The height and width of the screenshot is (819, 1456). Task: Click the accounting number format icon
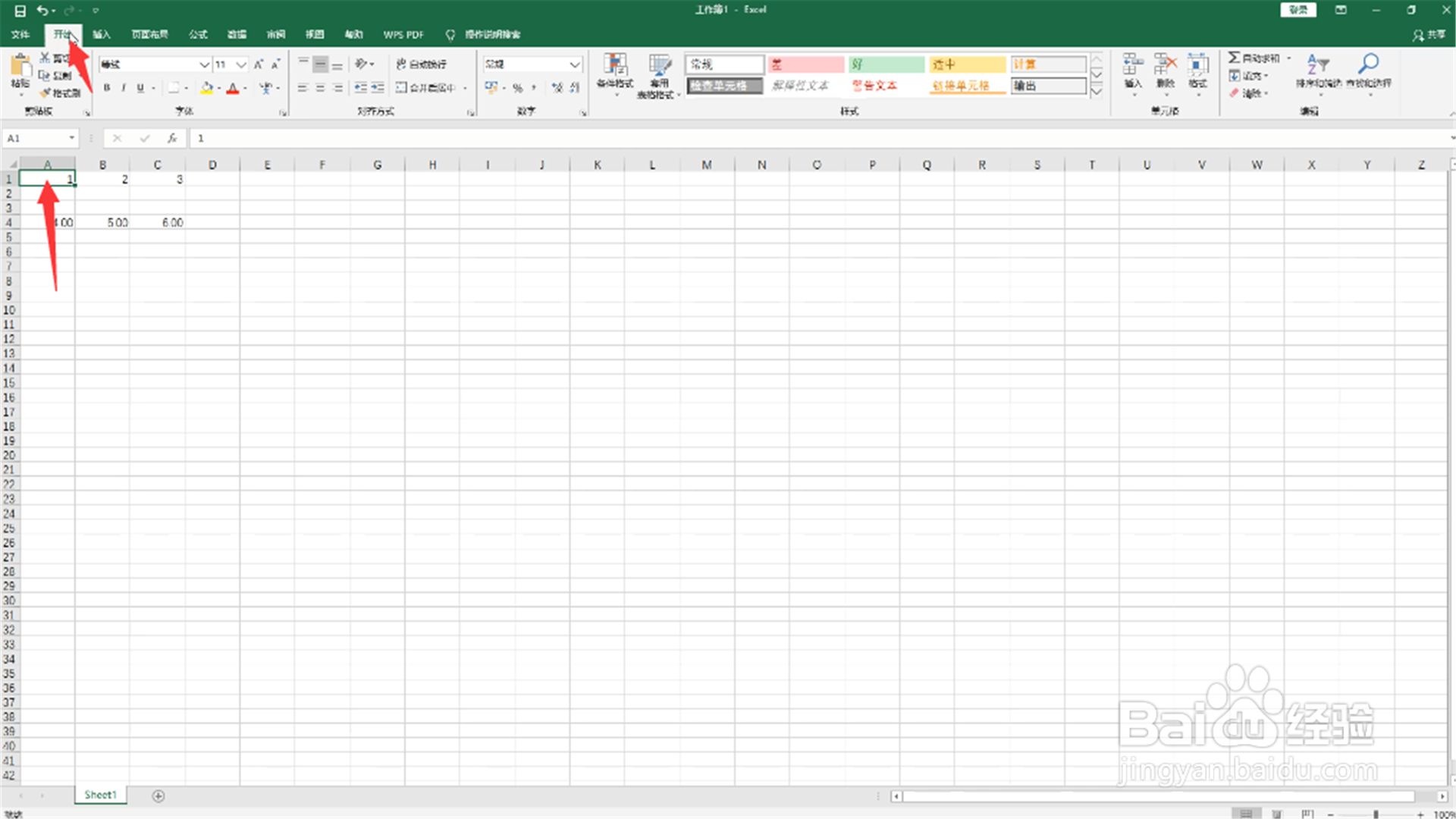pos(491,88)
